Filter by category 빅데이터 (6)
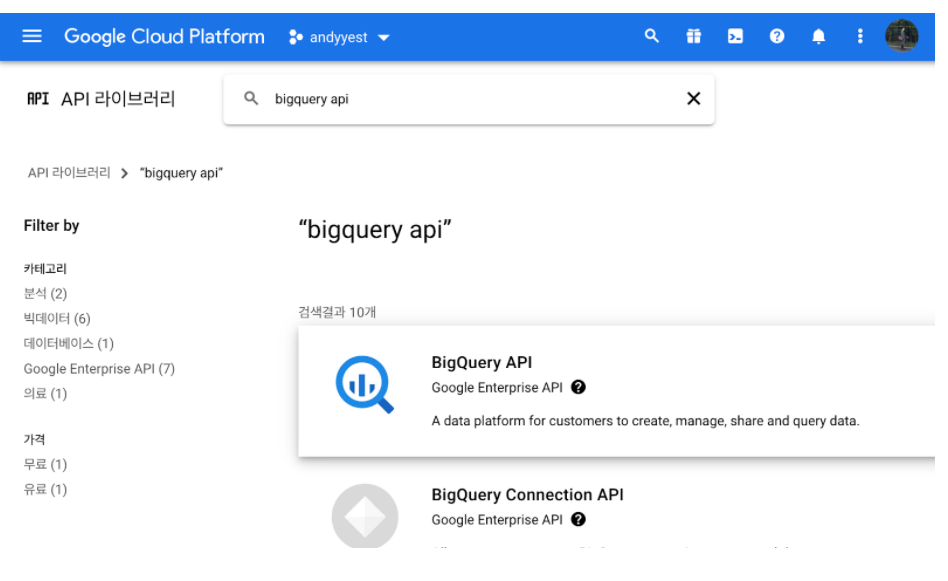The width and height of the screenshot is (948, 581). pyautogui.click(x=57, y=319)
